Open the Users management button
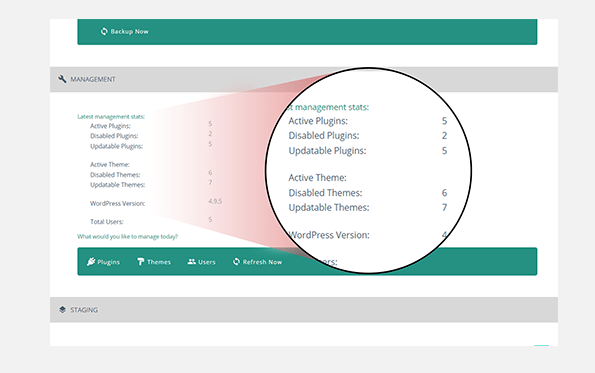 click(x=201, y=262)
